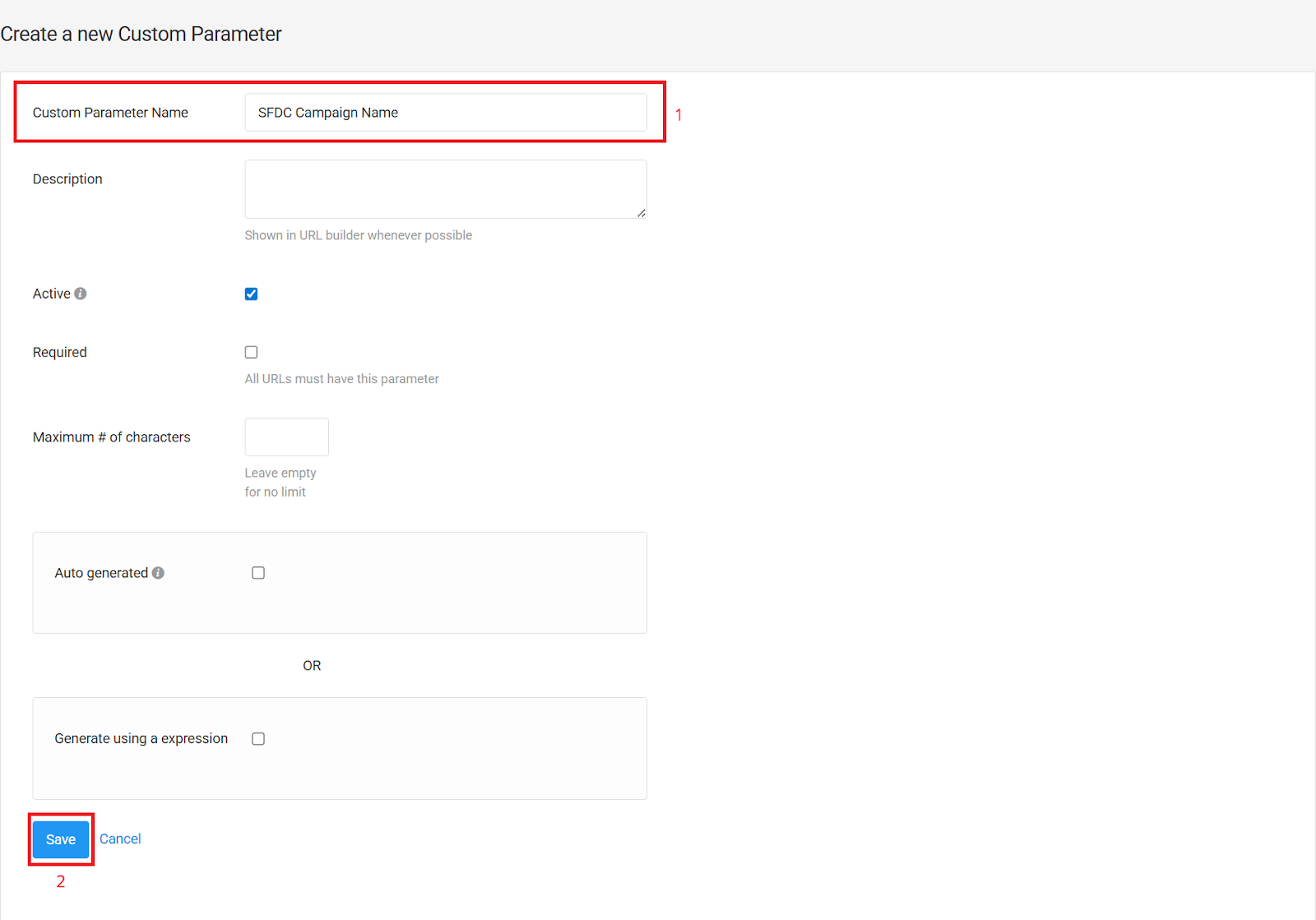Click 'Shown in URL builder whenever possible' hint
Viewport: 1316px width, 920px height.
(359, 235)
